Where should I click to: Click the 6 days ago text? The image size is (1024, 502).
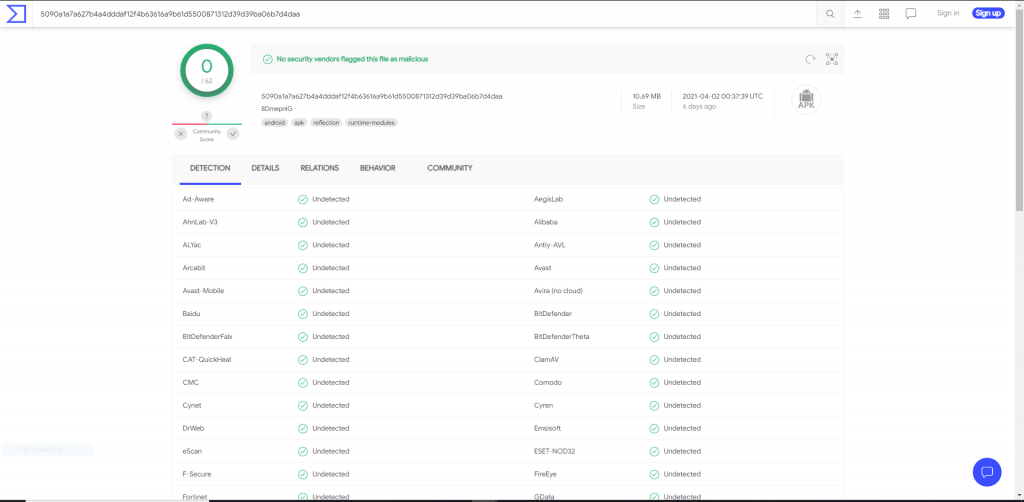click(699, 106)
